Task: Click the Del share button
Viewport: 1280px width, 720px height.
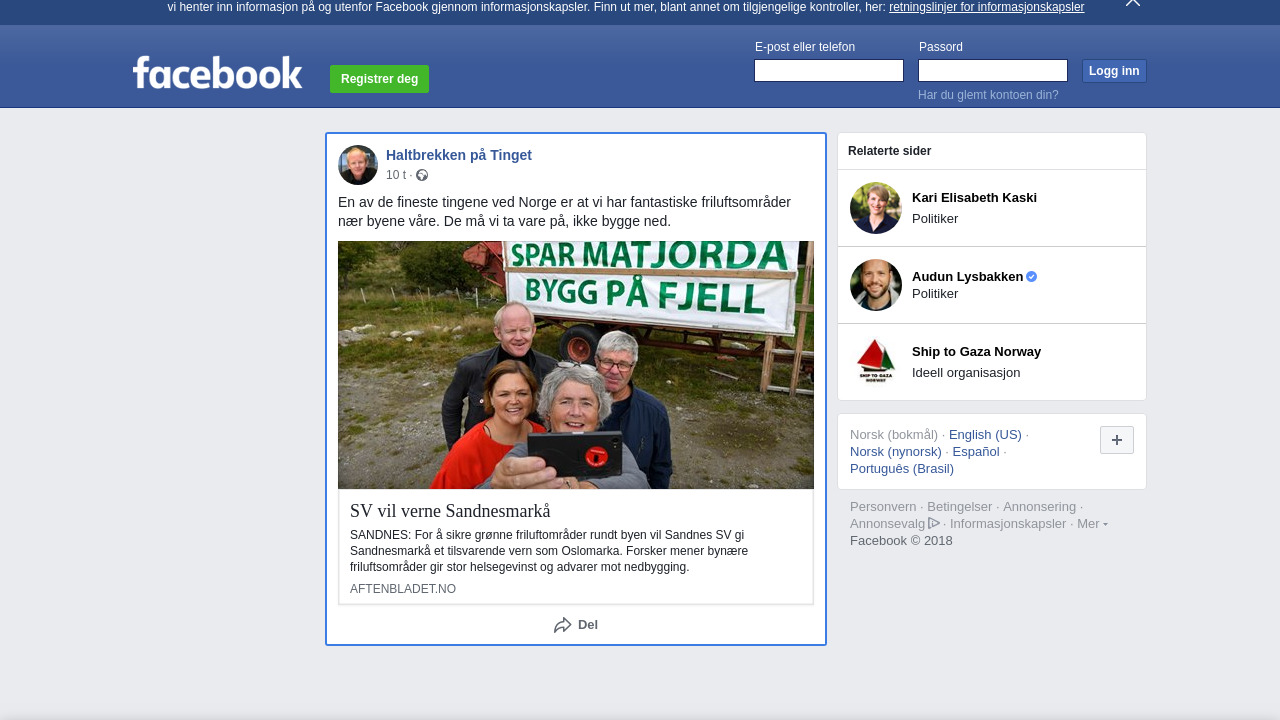Action: tap(576, 625)
